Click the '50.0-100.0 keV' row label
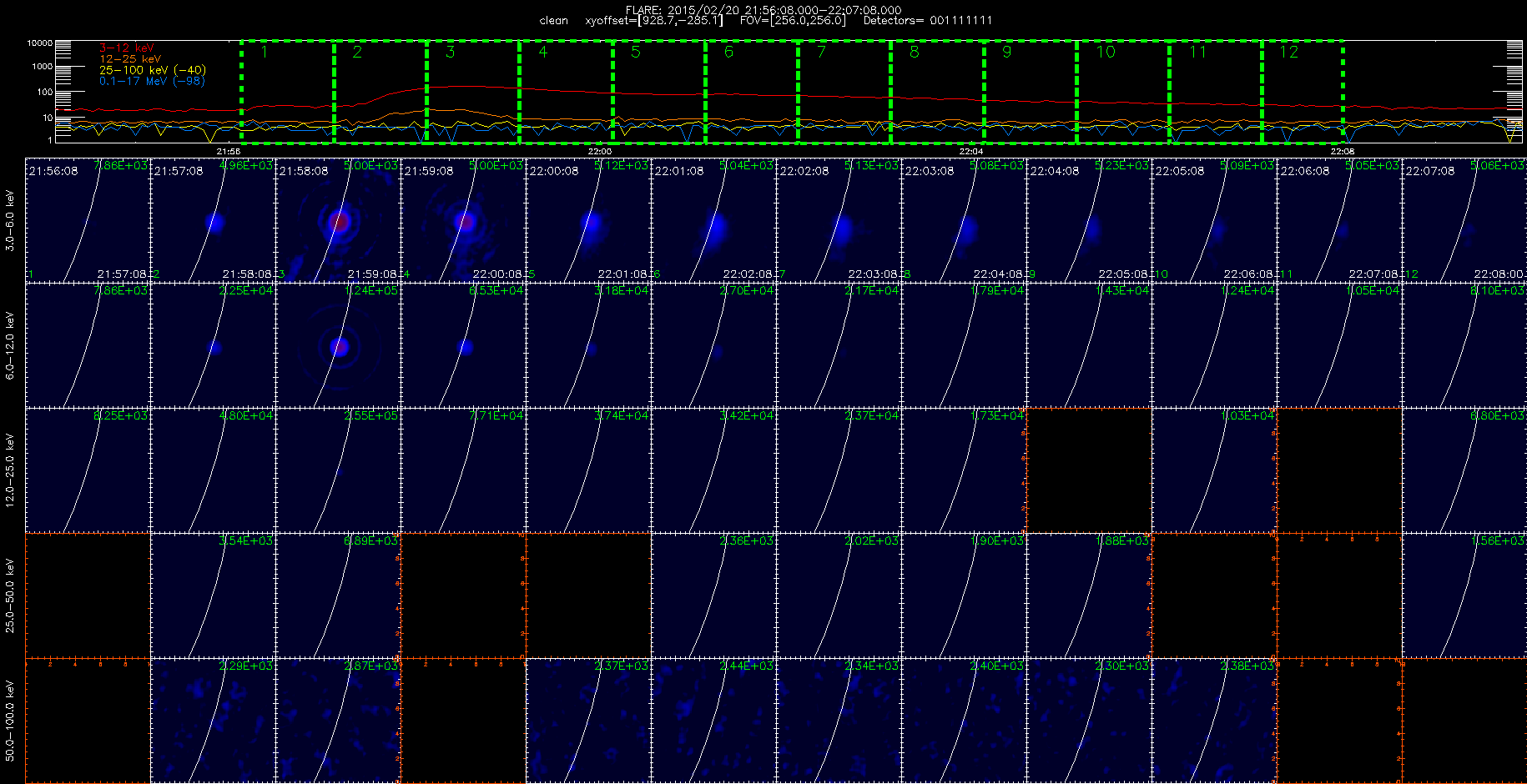1527x784 pixels. click(x=10, y=721)
